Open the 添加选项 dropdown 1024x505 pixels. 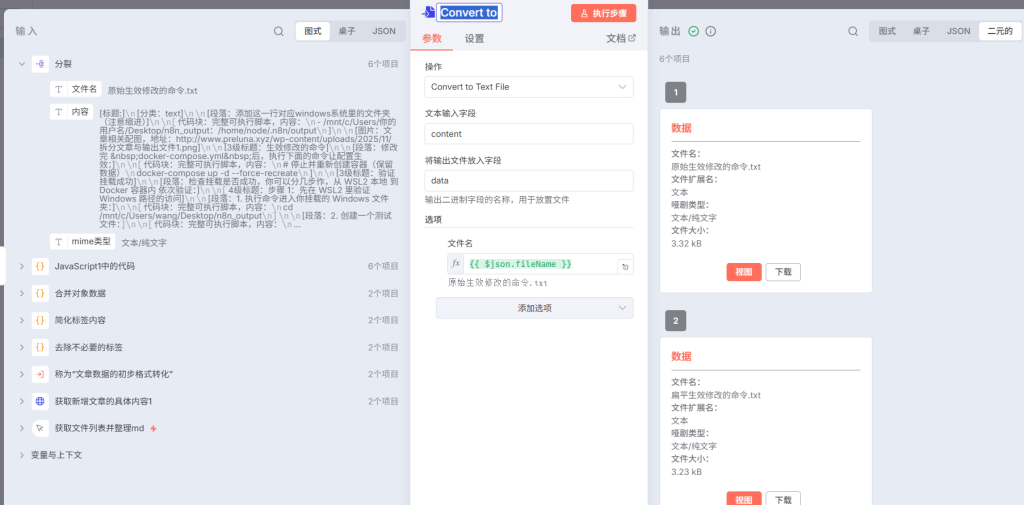(534, 308)
